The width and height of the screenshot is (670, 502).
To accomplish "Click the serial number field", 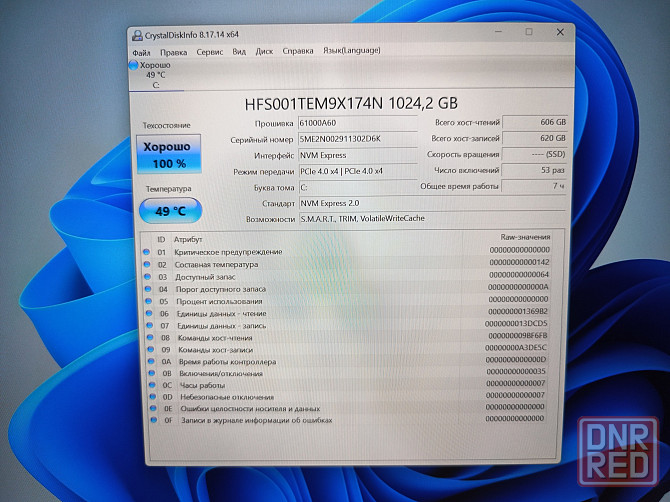I will [x=358, y=139].
